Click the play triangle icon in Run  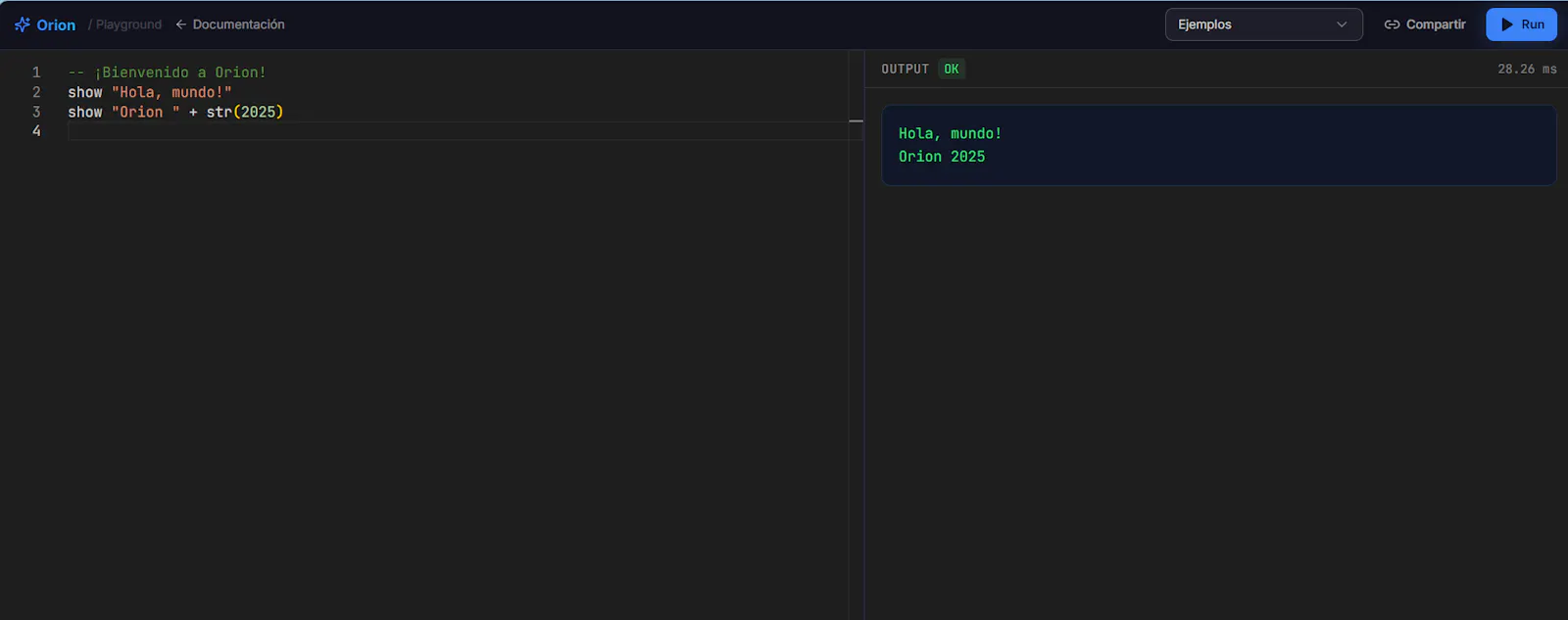click(x=1507, y=24)
